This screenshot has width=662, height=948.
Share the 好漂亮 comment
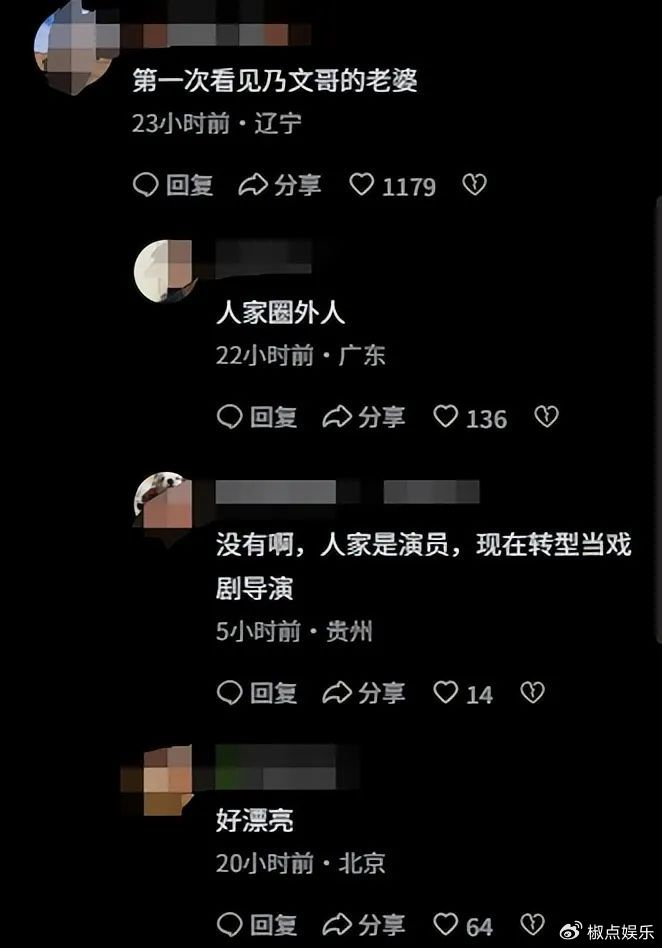(x=364, y=925)
